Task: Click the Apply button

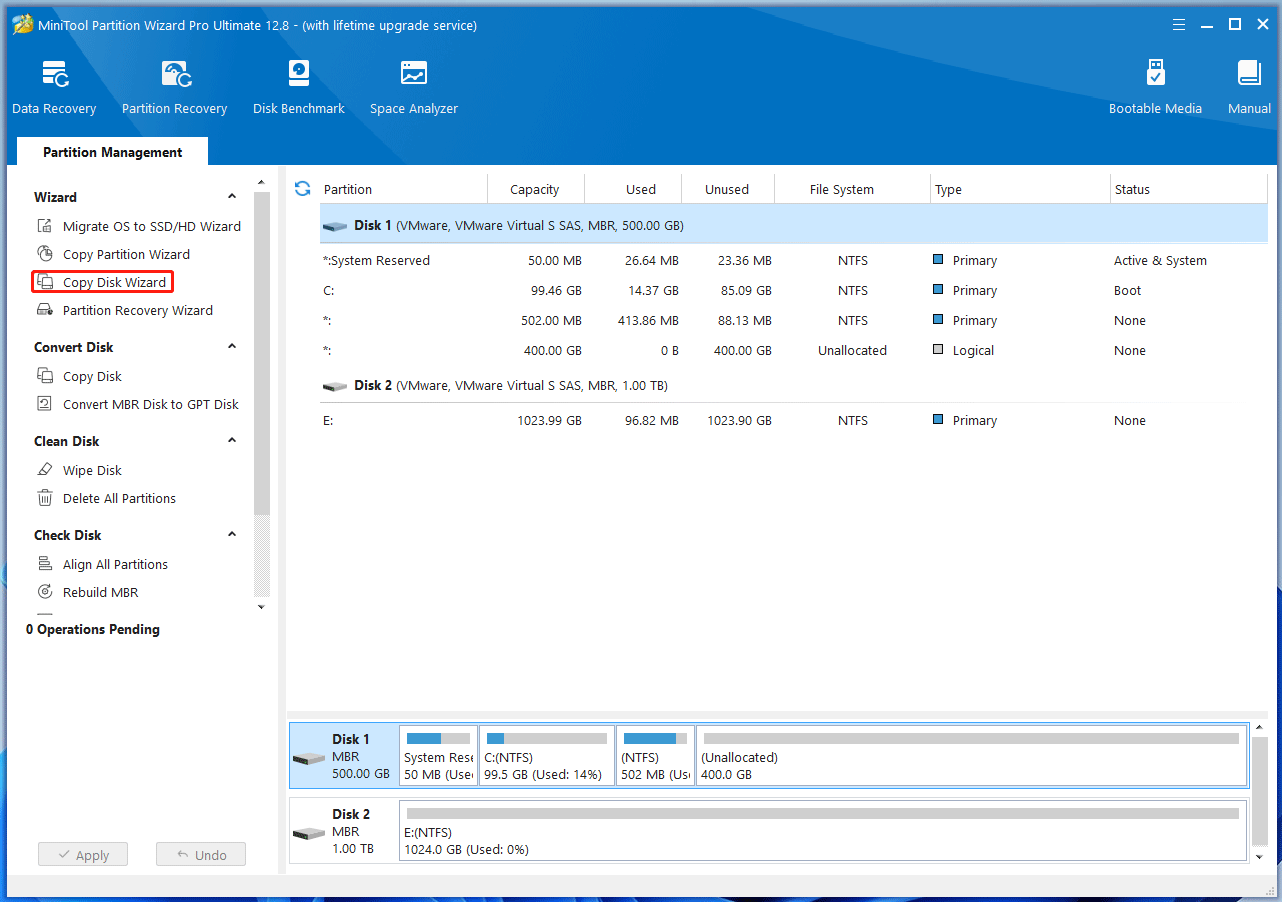Action: tap(83, 855)
